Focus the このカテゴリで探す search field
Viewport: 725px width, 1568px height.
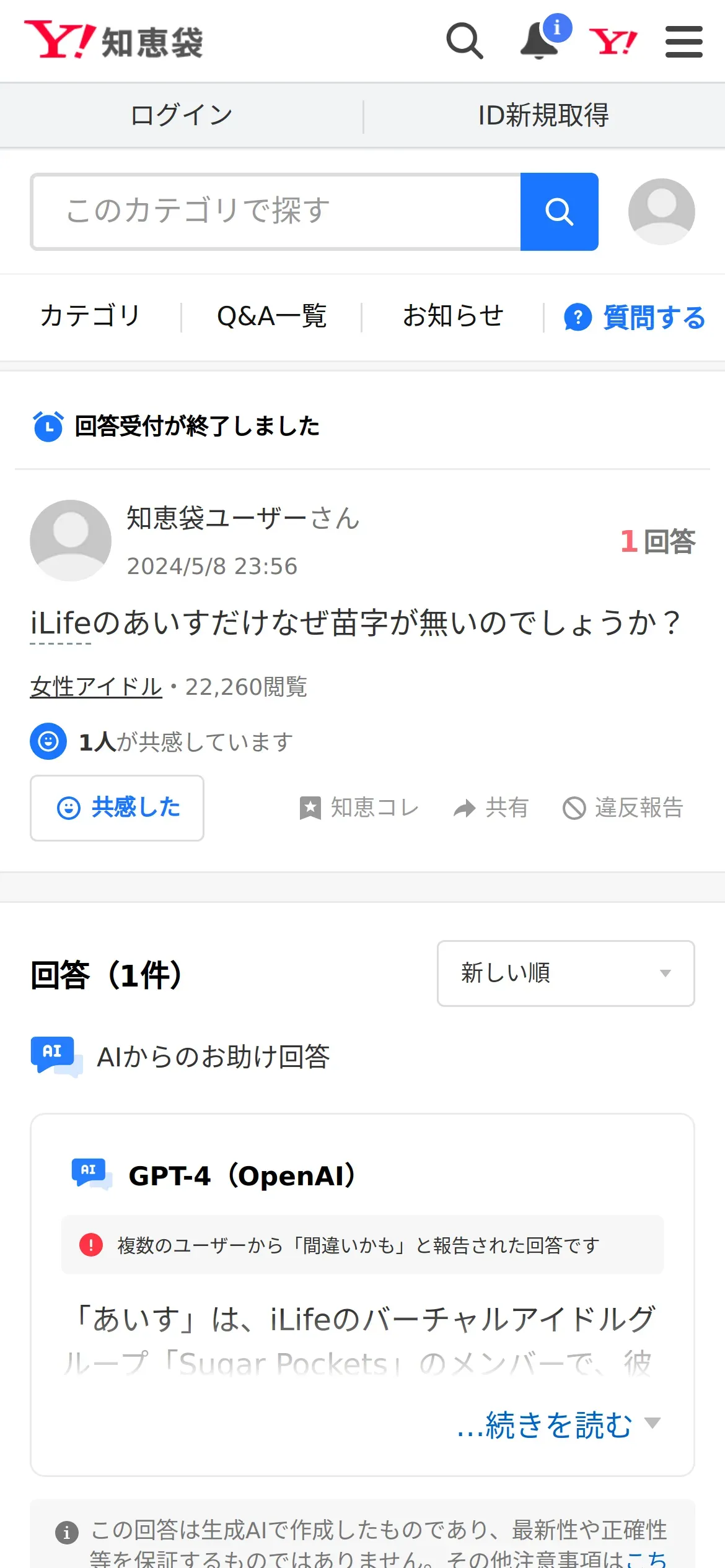coord(276,212)
